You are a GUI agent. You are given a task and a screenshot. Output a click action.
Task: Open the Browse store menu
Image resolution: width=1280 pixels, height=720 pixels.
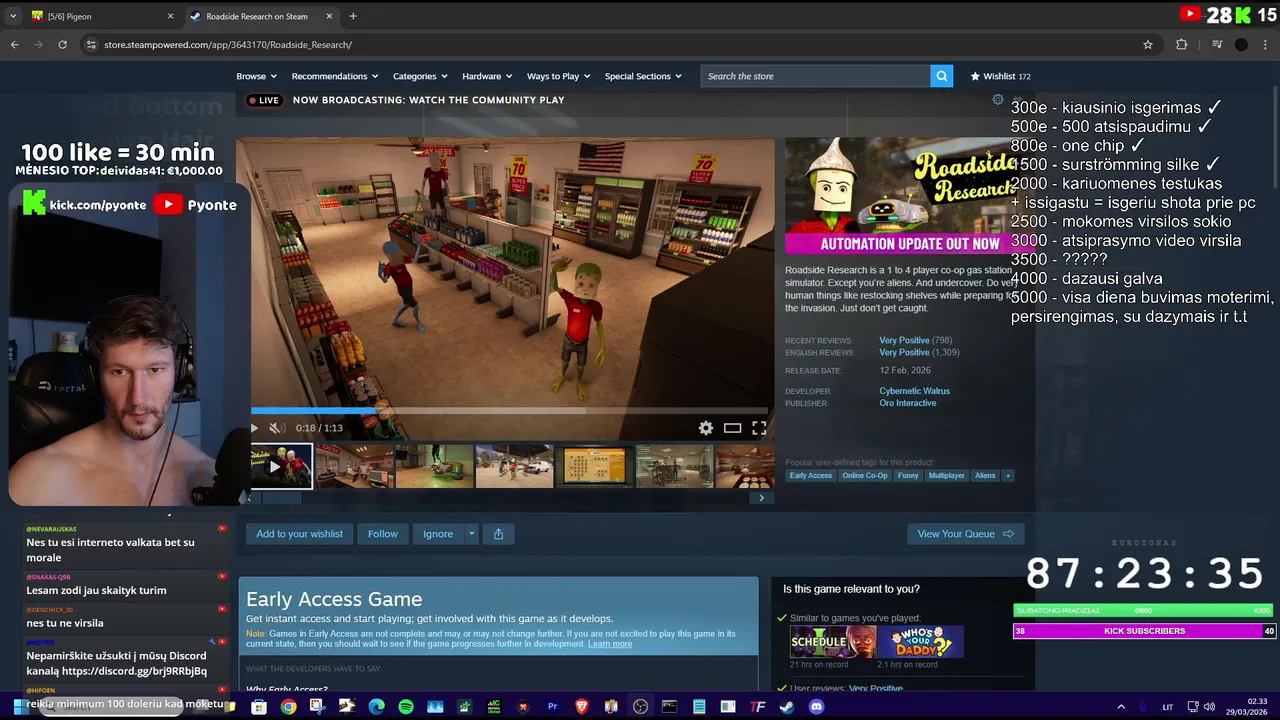tap(256, 76)
